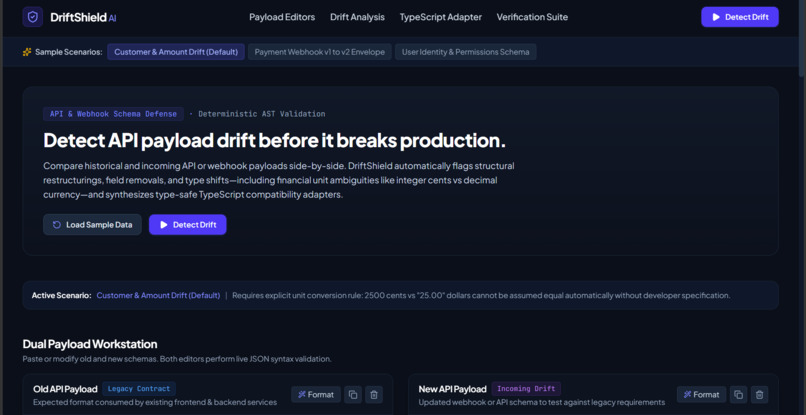Select Customer & Amount Drift (Default) scenario
Viewport: 806px width, 415px height.
point(176,52)
